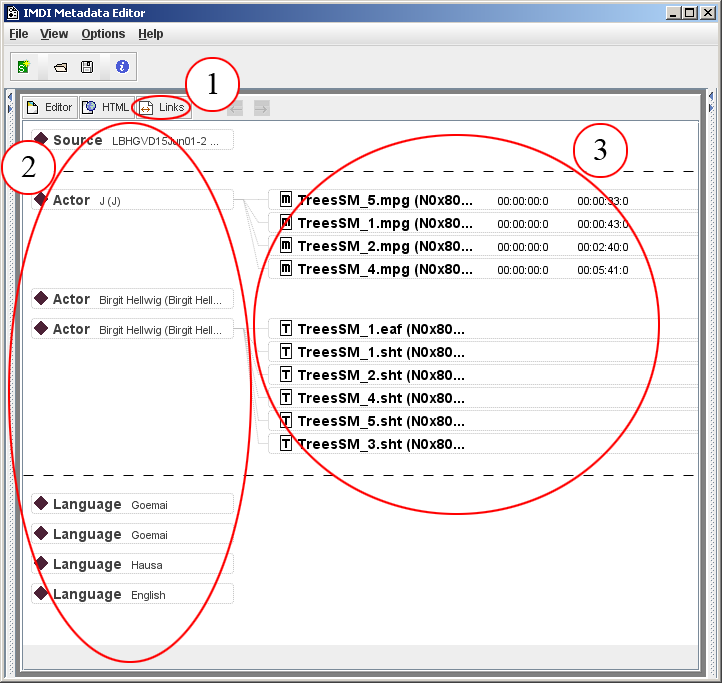Select written resource TreesSM_4.sht
This screenshot has width=722, height=683.
pos(483,398)
